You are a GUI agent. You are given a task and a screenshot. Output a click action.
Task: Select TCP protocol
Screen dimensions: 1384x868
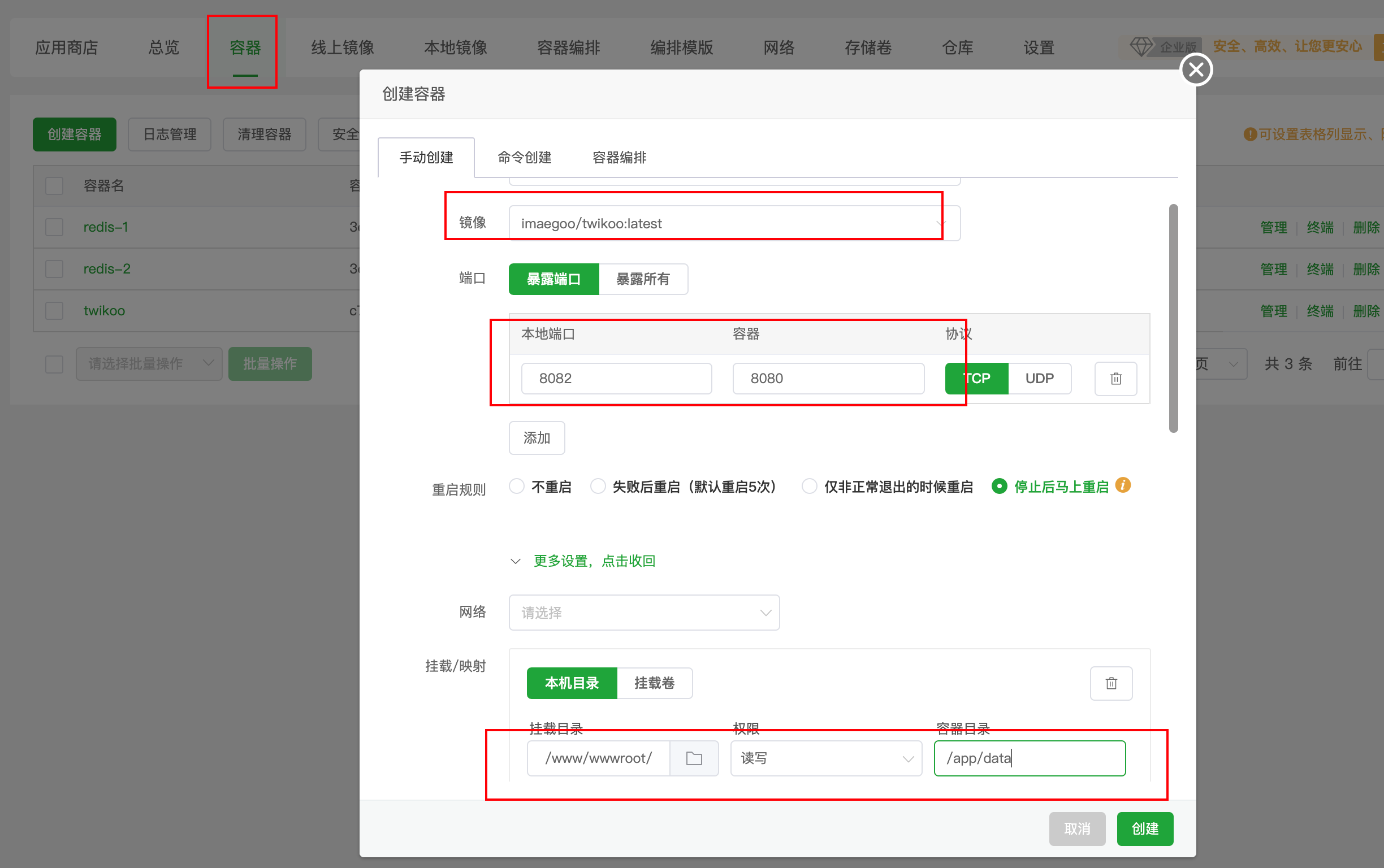[976, 378]
